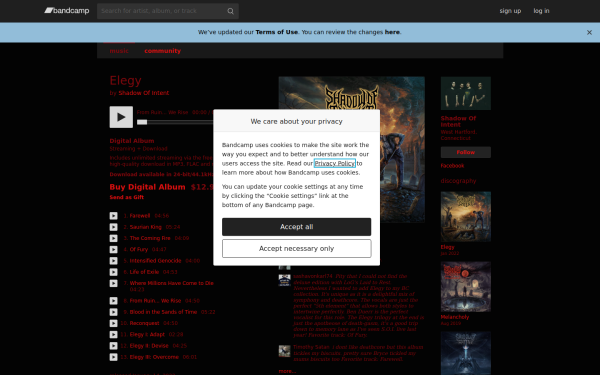The height and width of the screenshot is (375, 600).
Task: Play track 1 Farewell
Action: click(114, 216)
